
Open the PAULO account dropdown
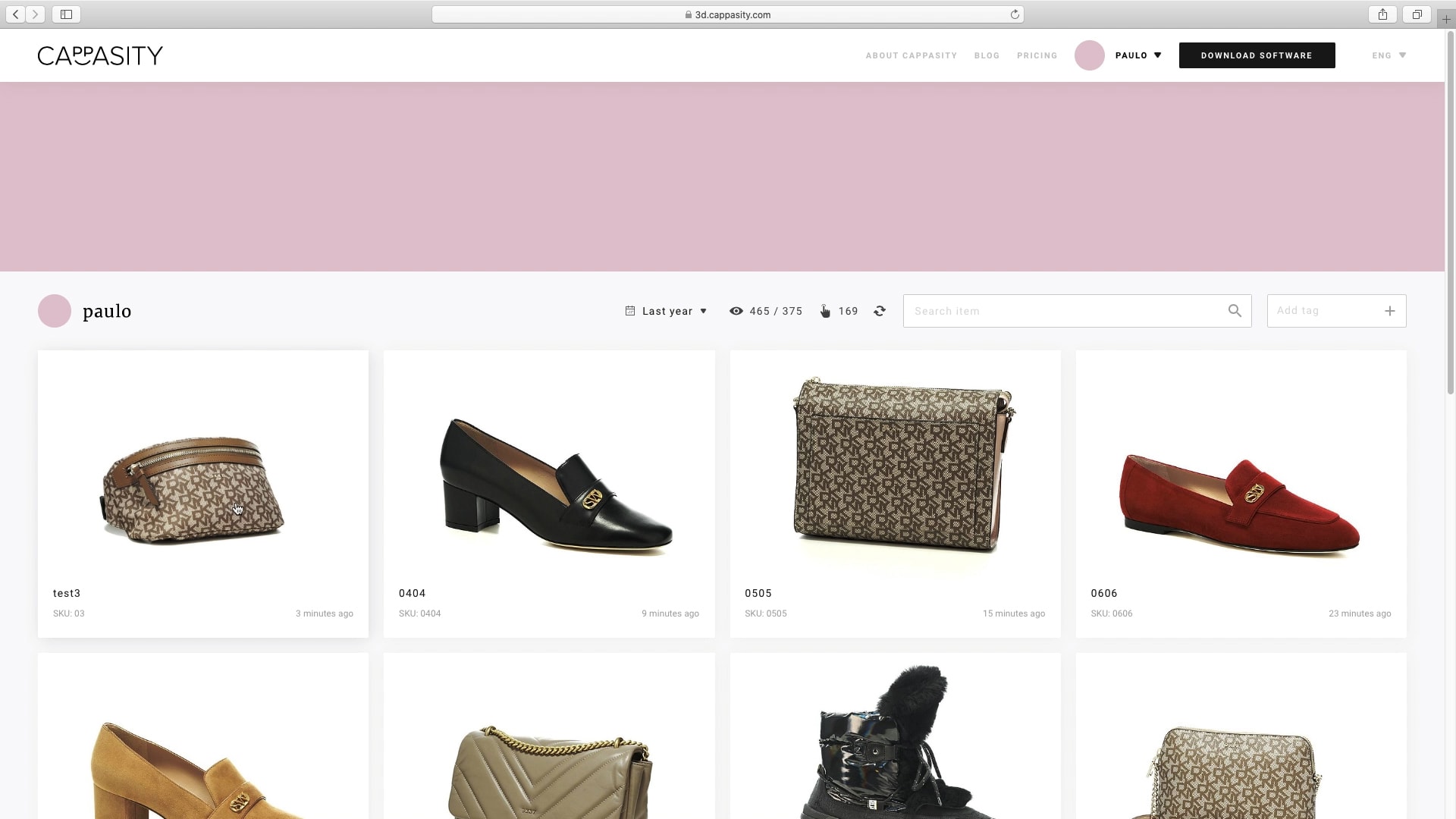[1138, 55]
